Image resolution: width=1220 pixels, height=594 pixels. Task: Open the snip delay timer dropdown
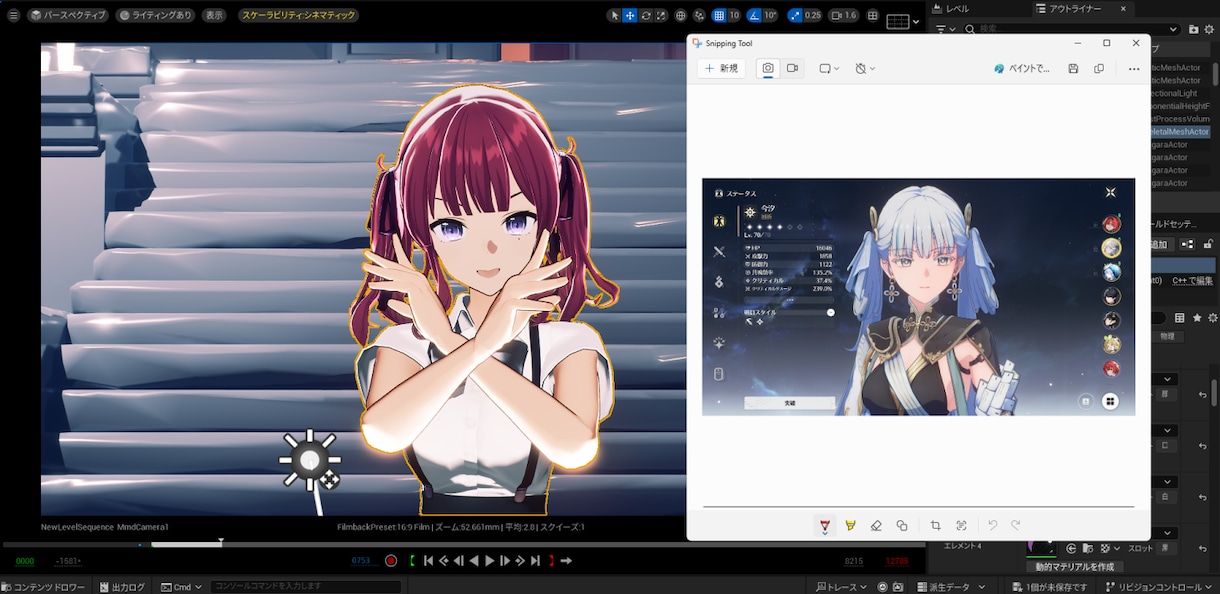tap(865, 68)
